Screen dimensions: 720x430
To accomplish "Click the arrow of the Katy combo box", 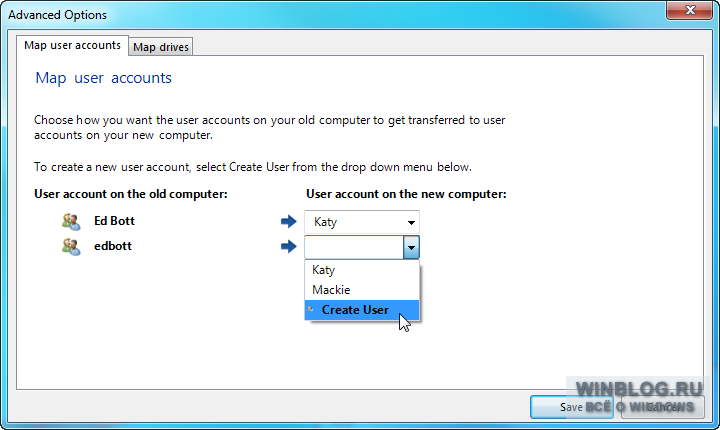I will pos(411,223).
